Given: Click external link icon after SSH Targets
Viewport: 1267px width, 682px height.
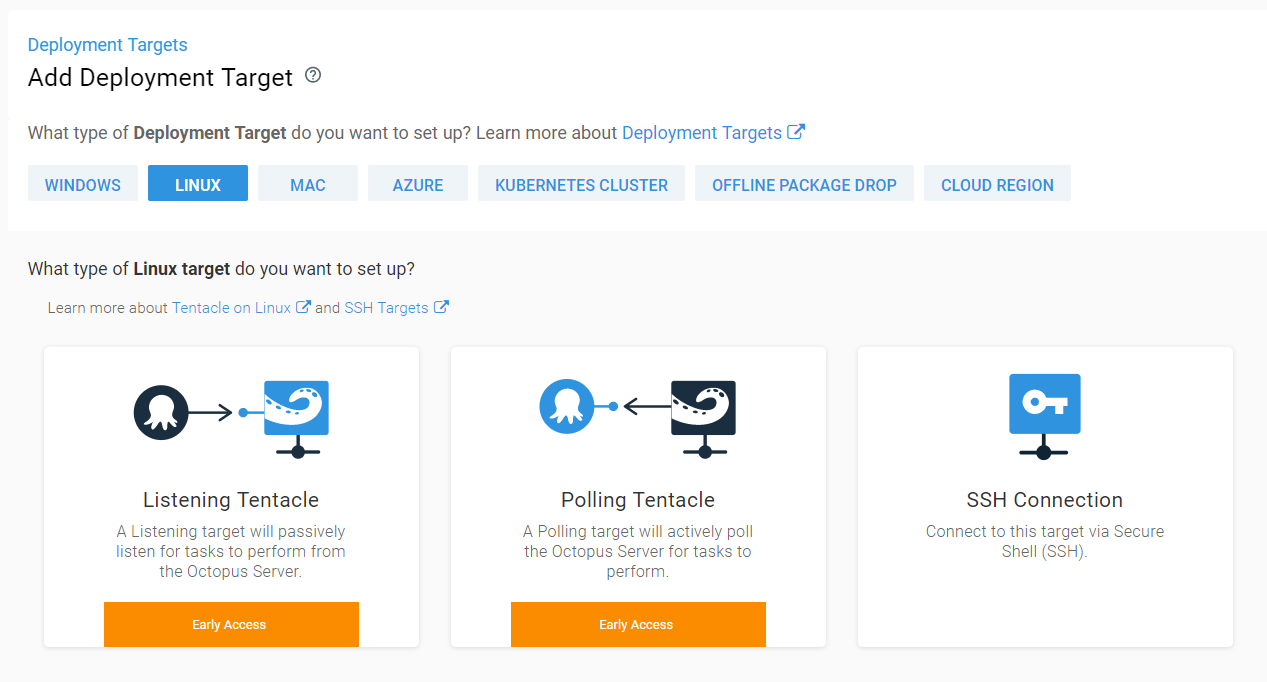Looking at the screenshot, I should pos(441,307).
